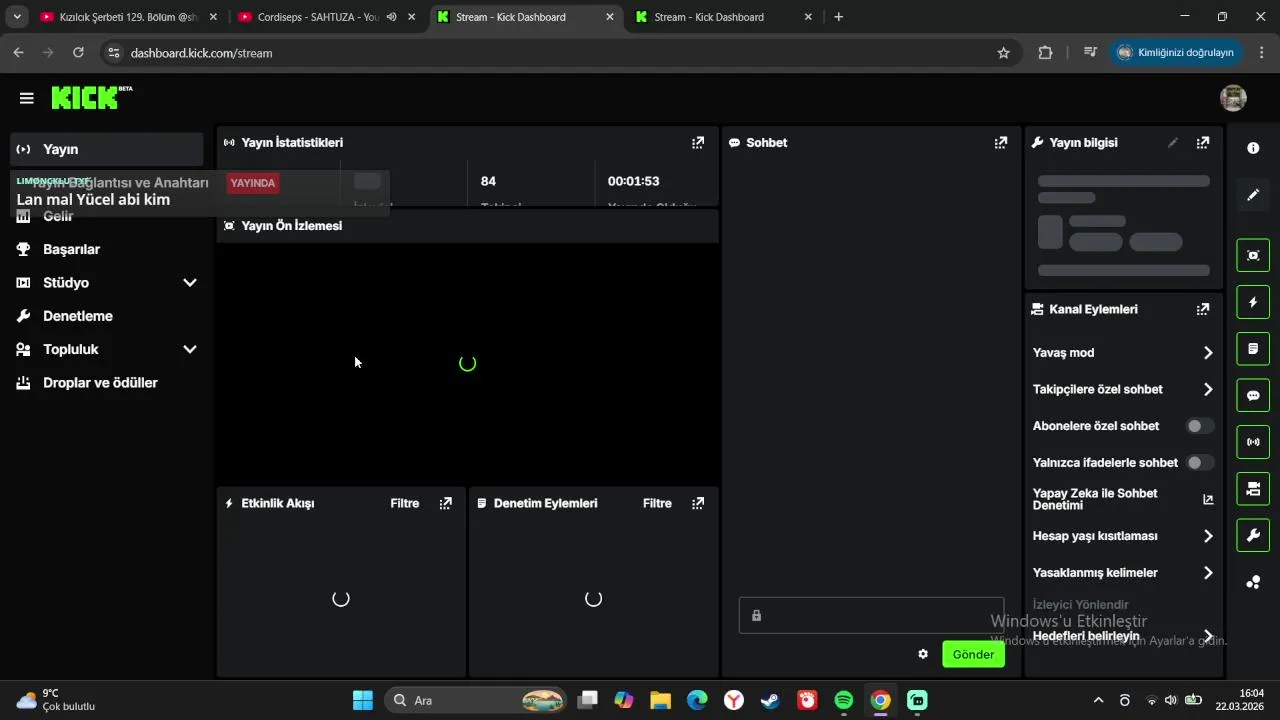The image size is (1280, 720).
Task: Open Steam from the taskbar
Action: (770, 700)
